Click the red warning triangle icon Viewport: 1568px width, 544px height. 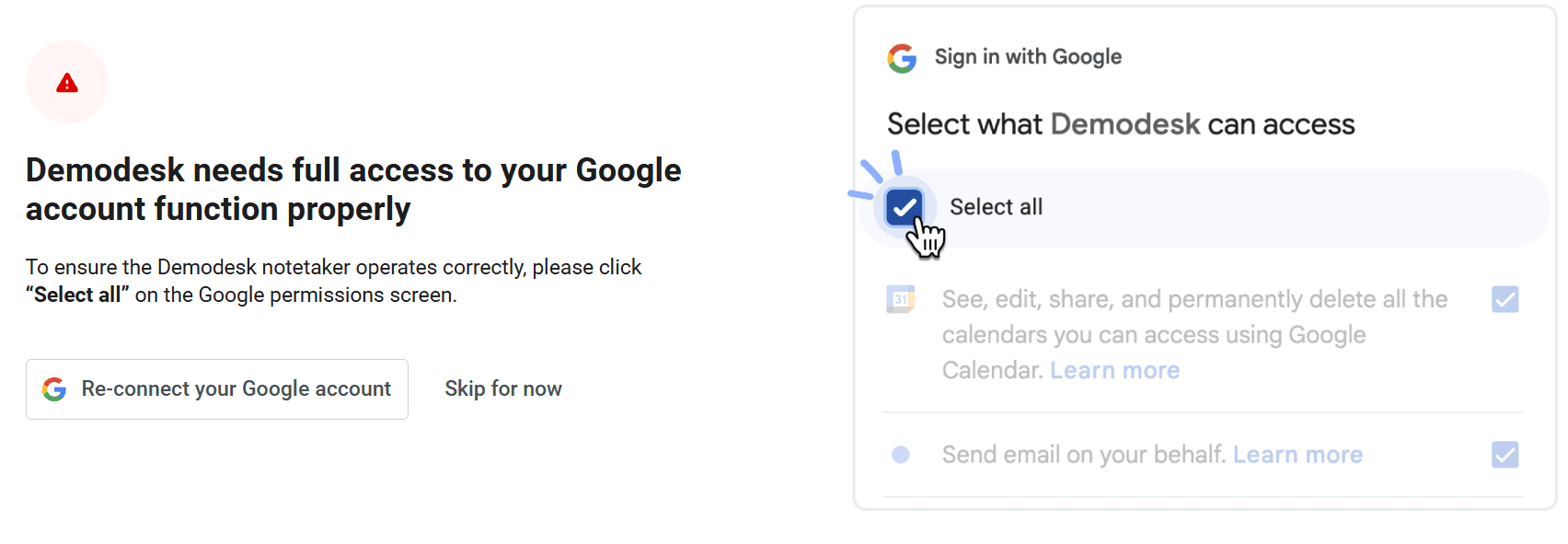tap(67, 83)
